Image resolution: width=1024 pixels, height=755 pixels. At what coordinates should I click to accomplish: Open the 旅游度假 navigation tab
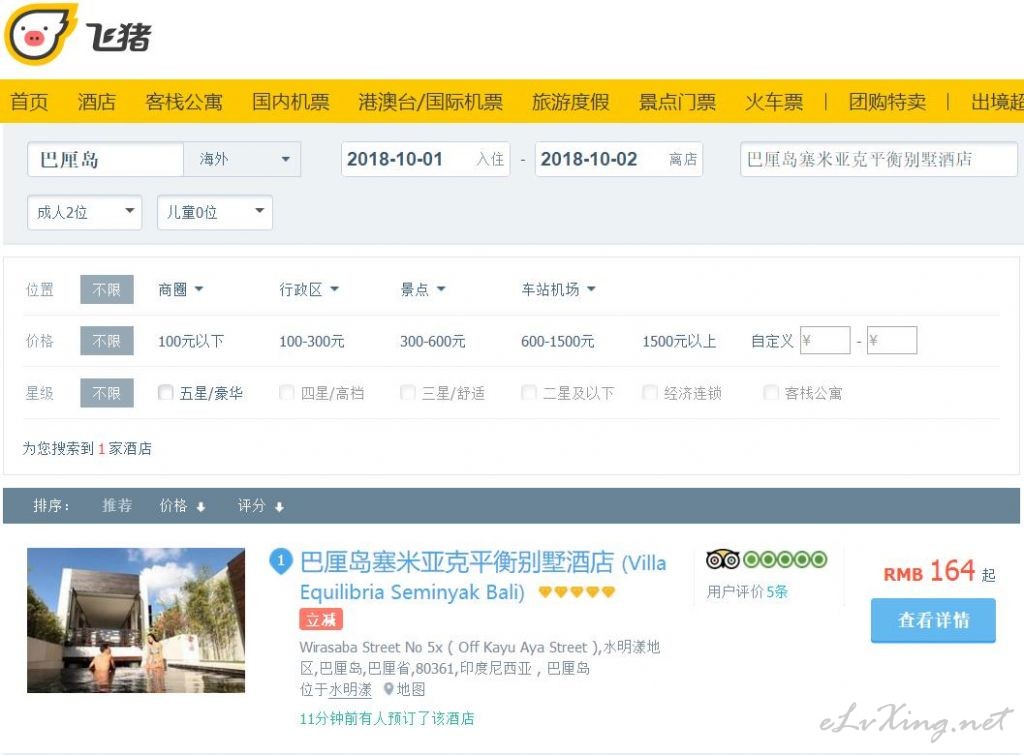pyautogui.click(x=571, y=102)
